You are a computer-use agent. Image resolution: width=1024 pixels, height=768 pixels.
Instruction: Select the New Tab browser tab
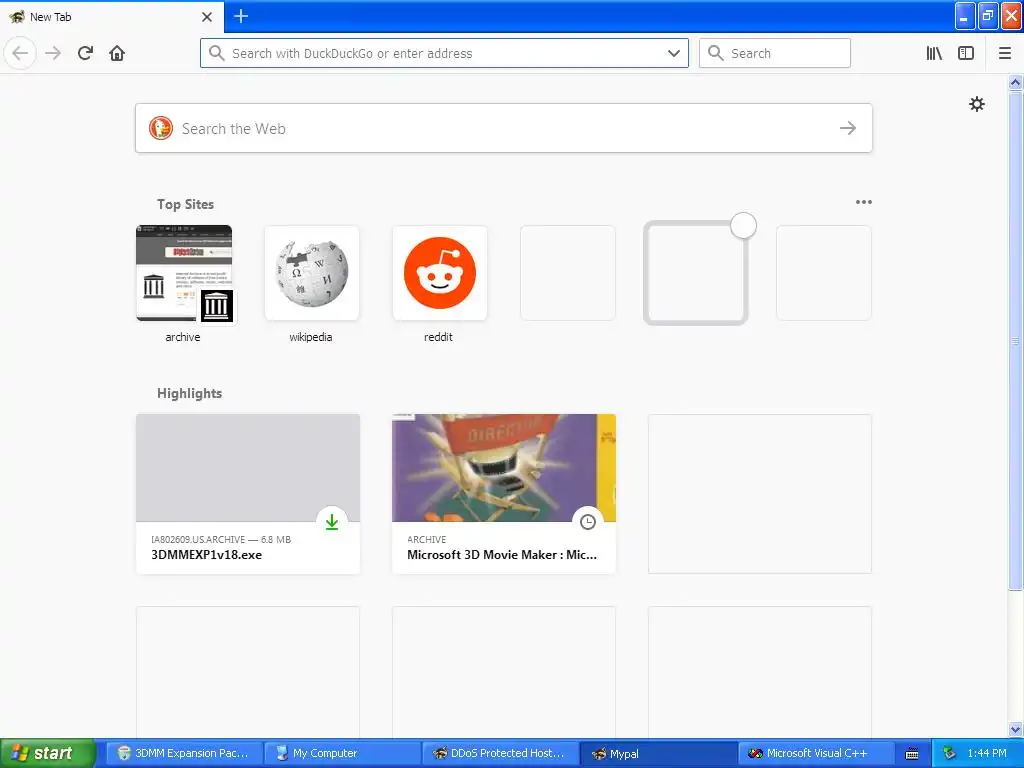(111, 17)
